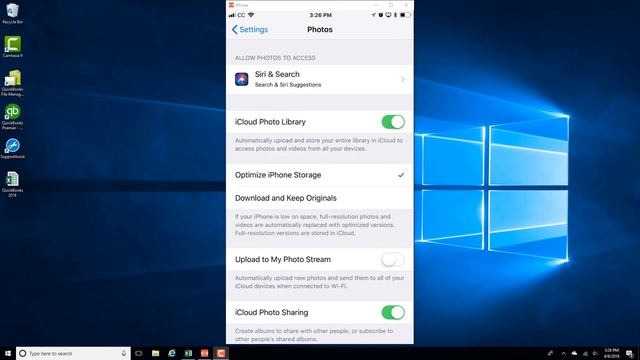
Task: Click the iCloud Photo Library description text
Action: click(x=319, y=144)
